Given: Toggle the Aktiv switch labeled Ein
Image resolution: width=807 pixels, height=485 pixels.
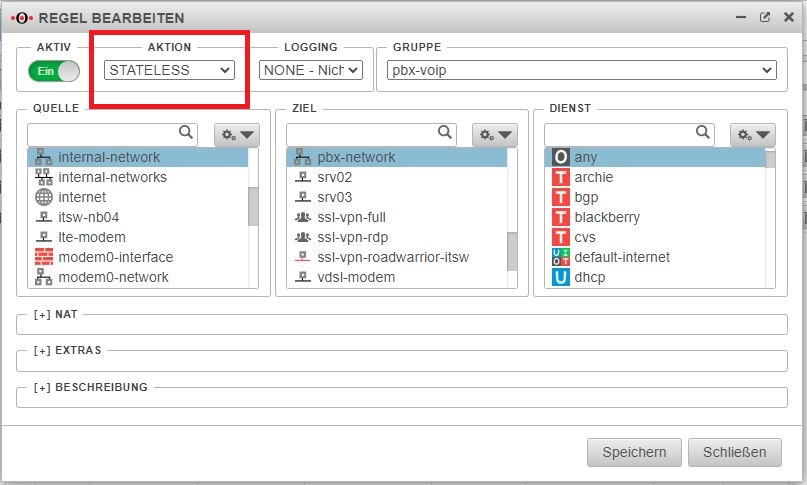Looking at the screenshot, I should (x=54, y=71).
